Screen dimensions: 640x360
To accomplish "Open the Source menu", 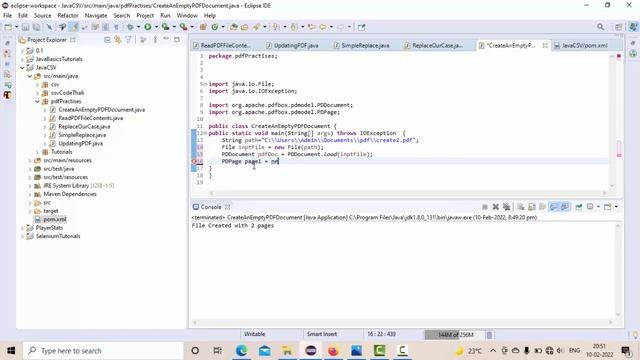I will (42, 16).
